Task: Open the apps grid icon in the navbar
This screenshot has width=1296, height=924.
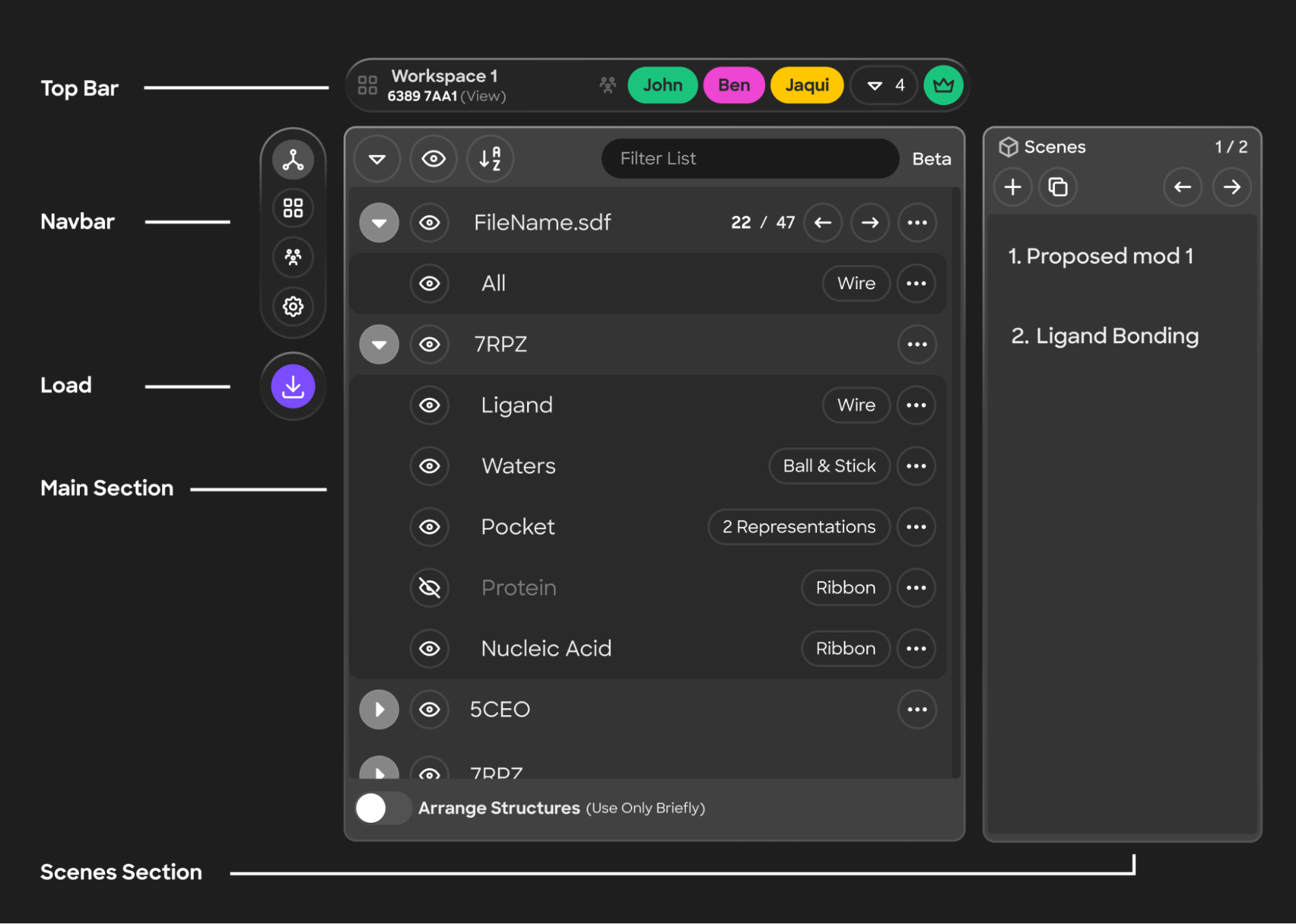Action: tap(292, 207)
